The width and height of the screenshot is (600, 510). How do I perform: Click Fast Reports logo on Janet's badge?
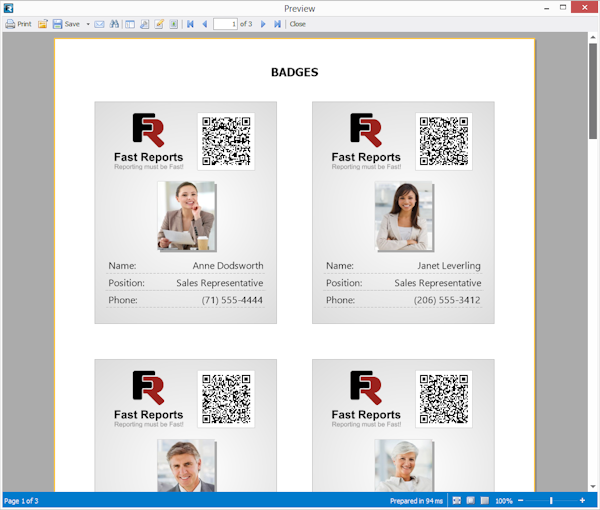coord(366,141)
